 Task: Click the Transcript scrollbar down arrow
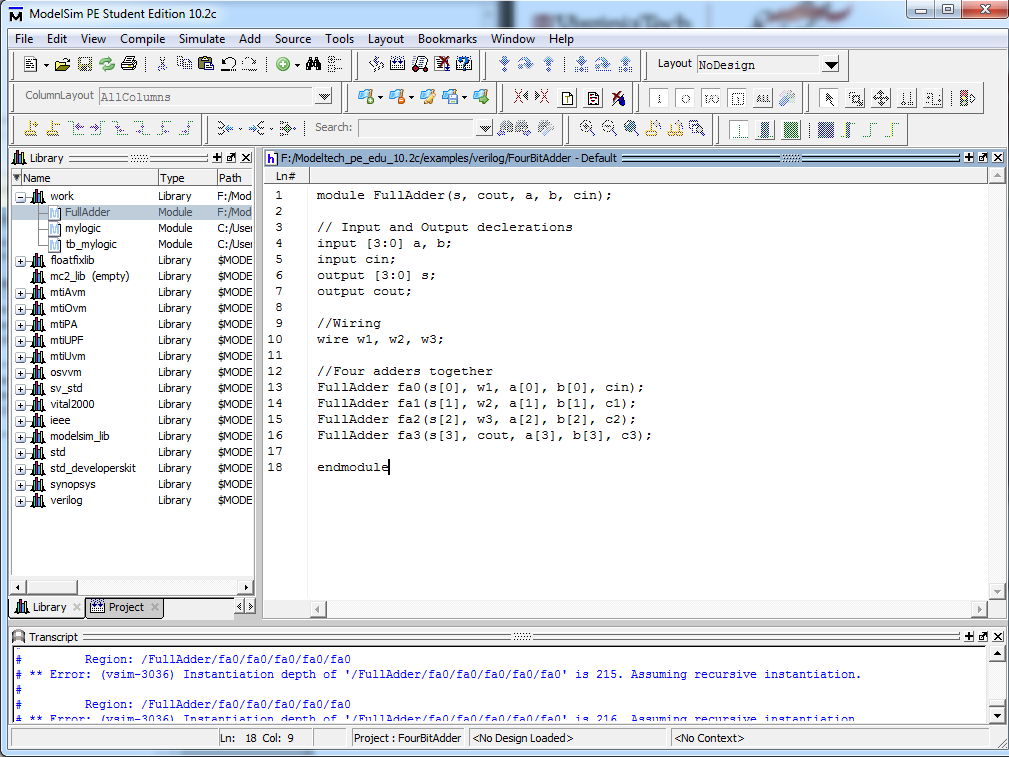pyautogui.click(x=995, y=714)
